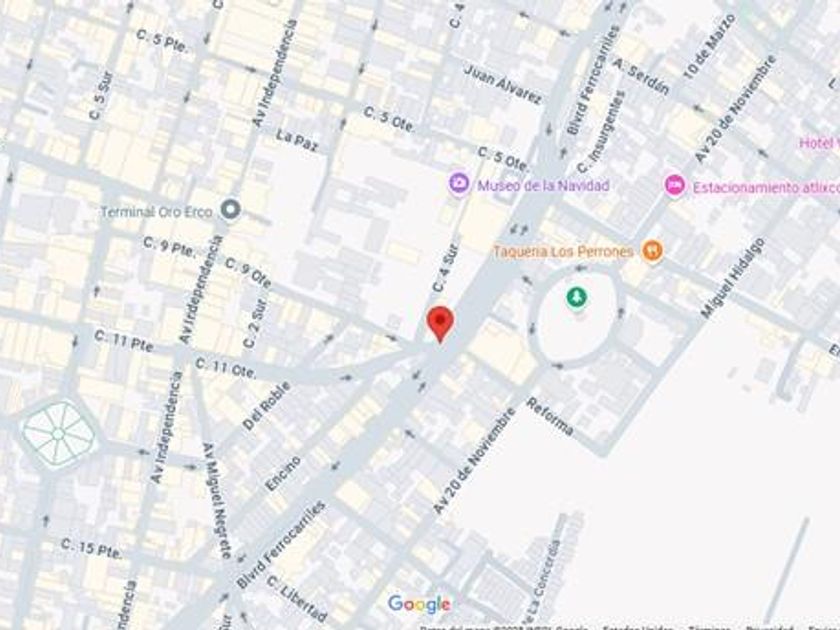Screen dimensions: 840x630
Task: Select the Taquería Los Perrones label
Action: tap(563, 251)
